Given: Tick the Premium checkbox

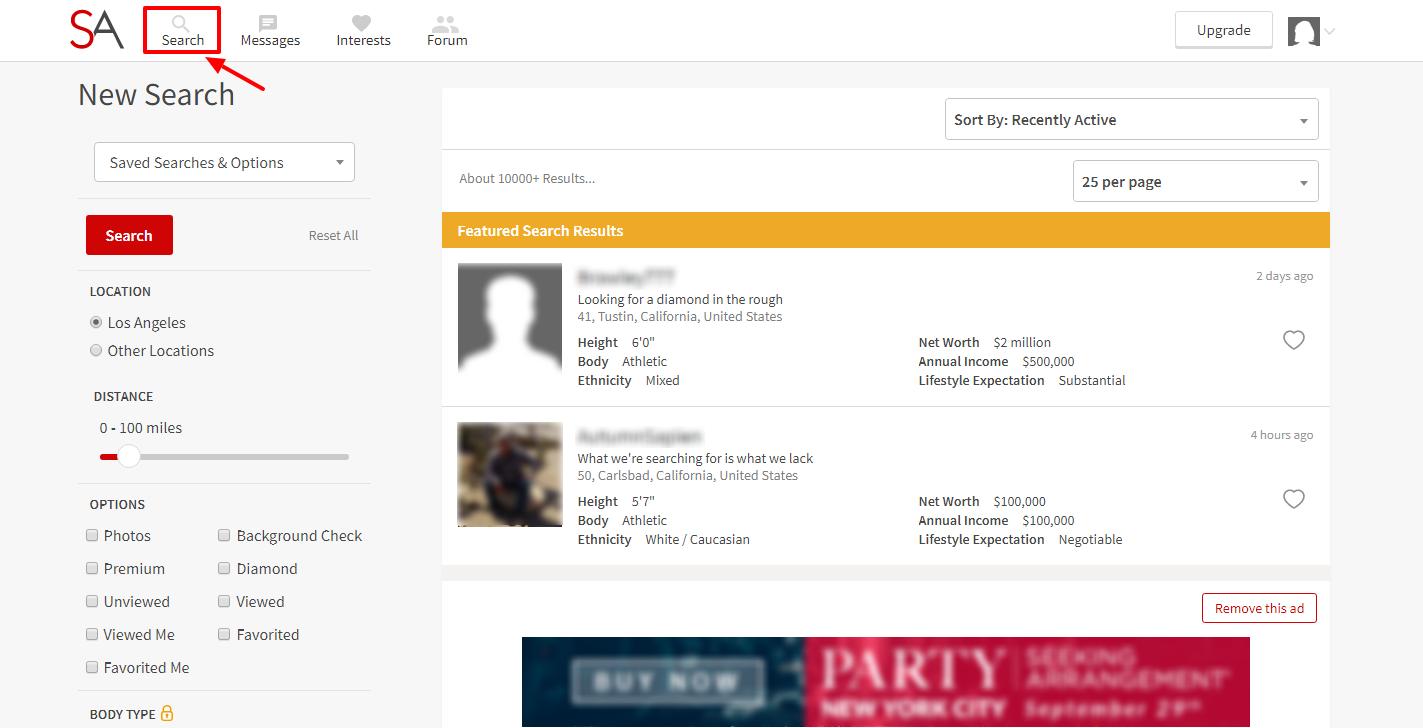Looking at the screenshot, I should point(92,568).
